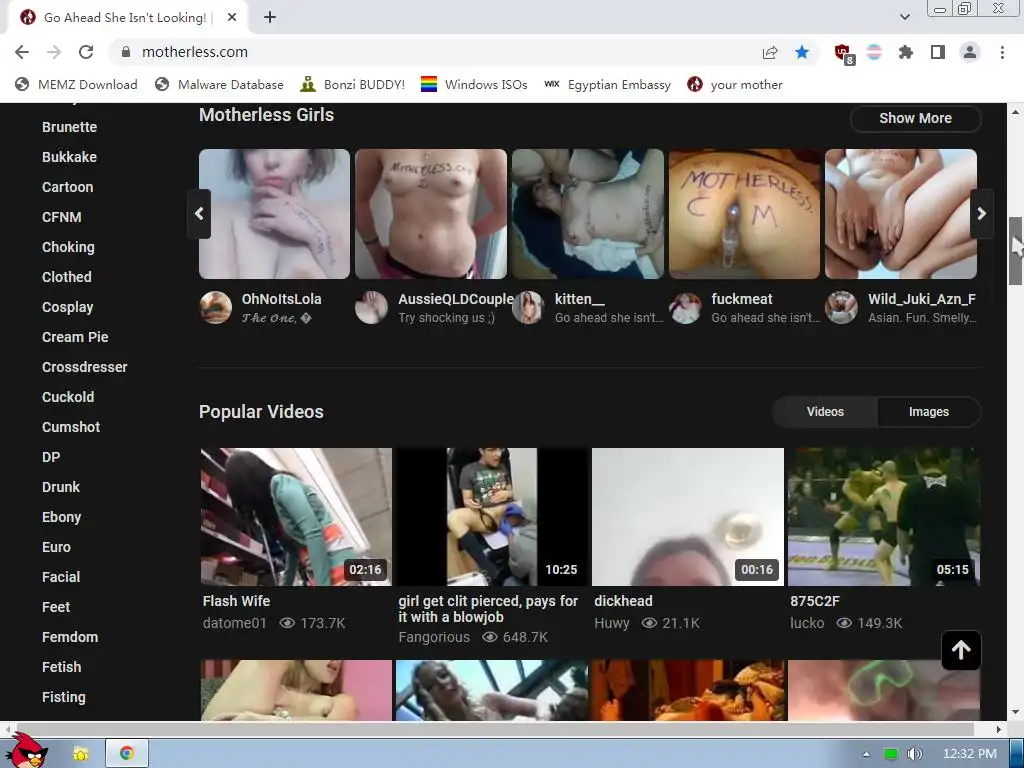Open the 02:16 video thumbnail
This screenshot has height=768, width=1024.
(x=296, y=517)
